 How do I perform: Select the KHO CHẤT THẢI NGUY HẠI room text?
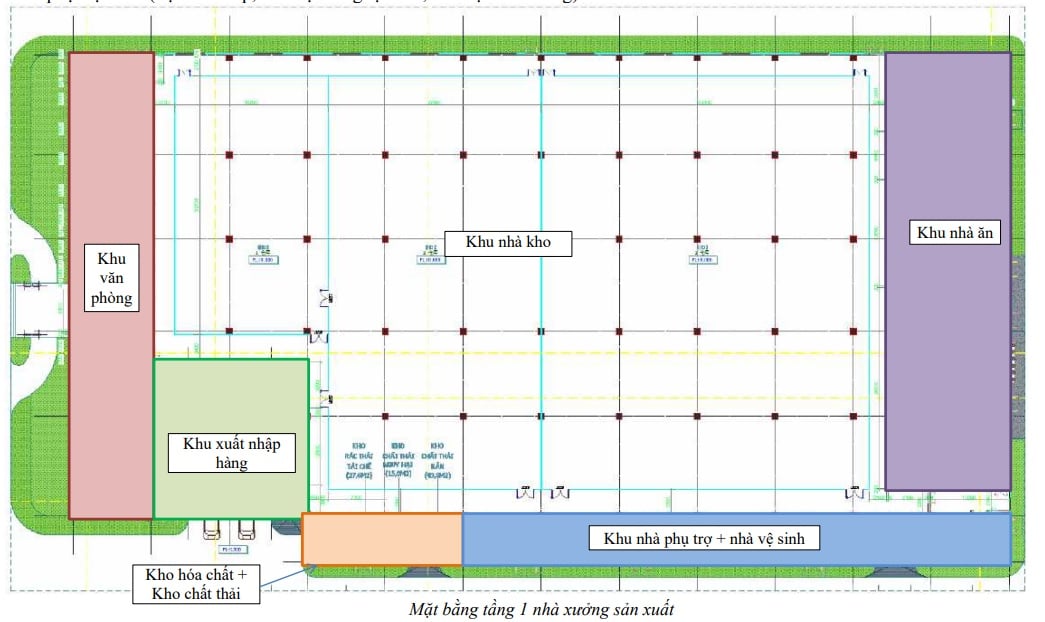pyautogui.click(x=398, y=460)
